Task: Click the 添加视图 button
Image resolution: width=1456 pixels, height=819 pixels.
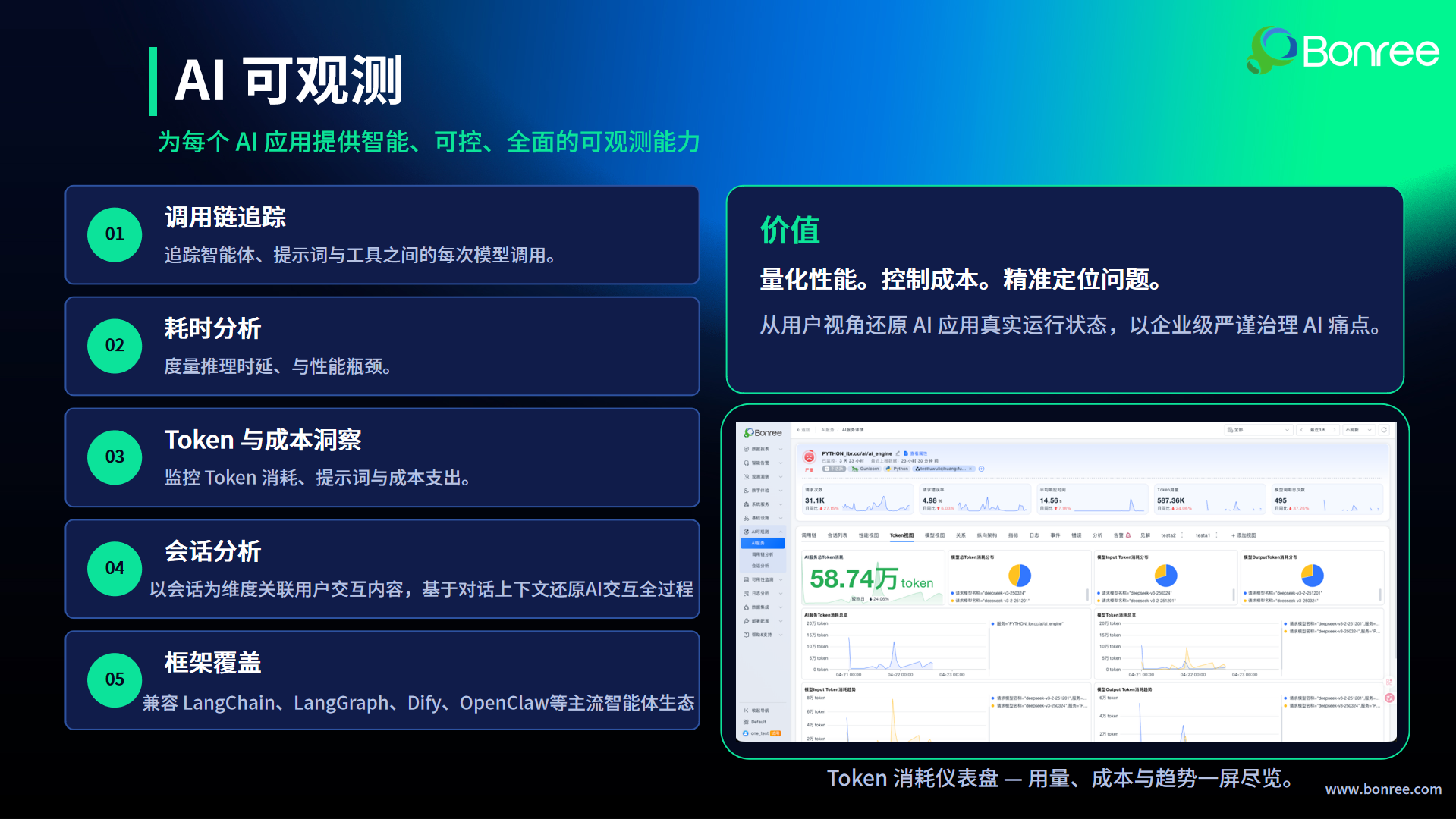Action: [x=1244, y=535]
